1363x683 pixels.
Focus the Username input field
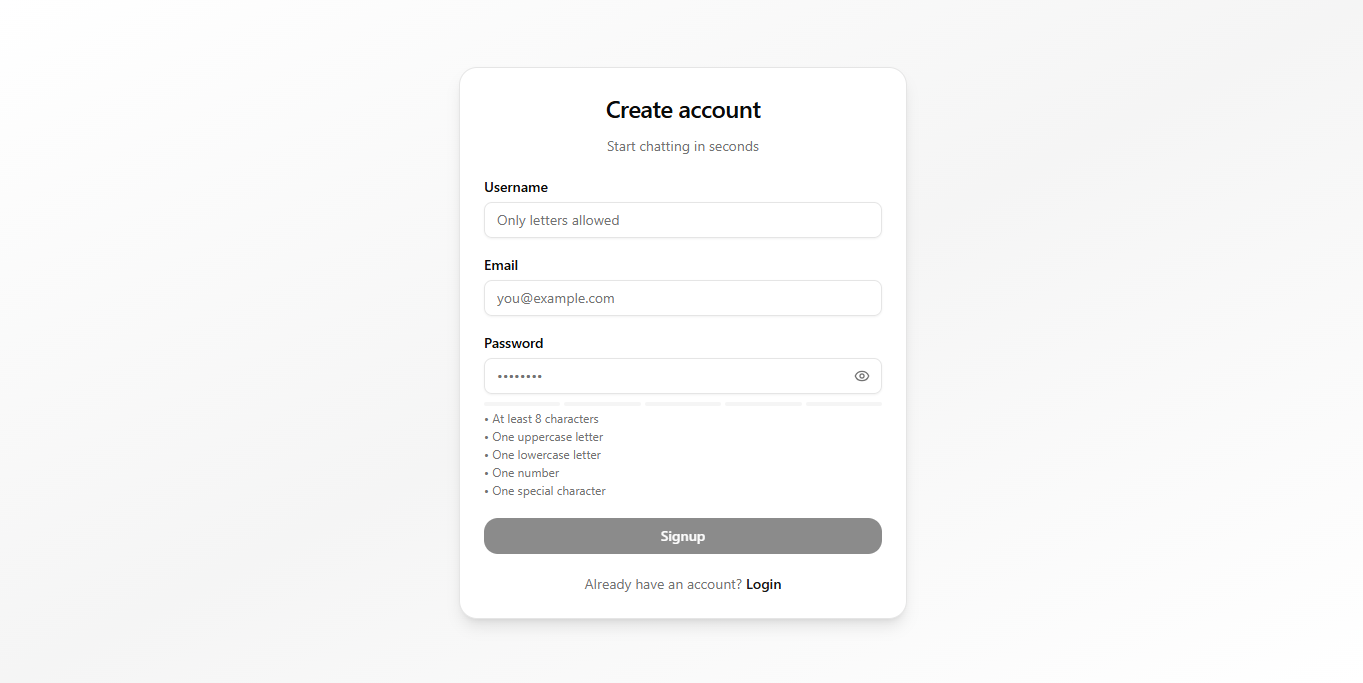click(682, 220)
